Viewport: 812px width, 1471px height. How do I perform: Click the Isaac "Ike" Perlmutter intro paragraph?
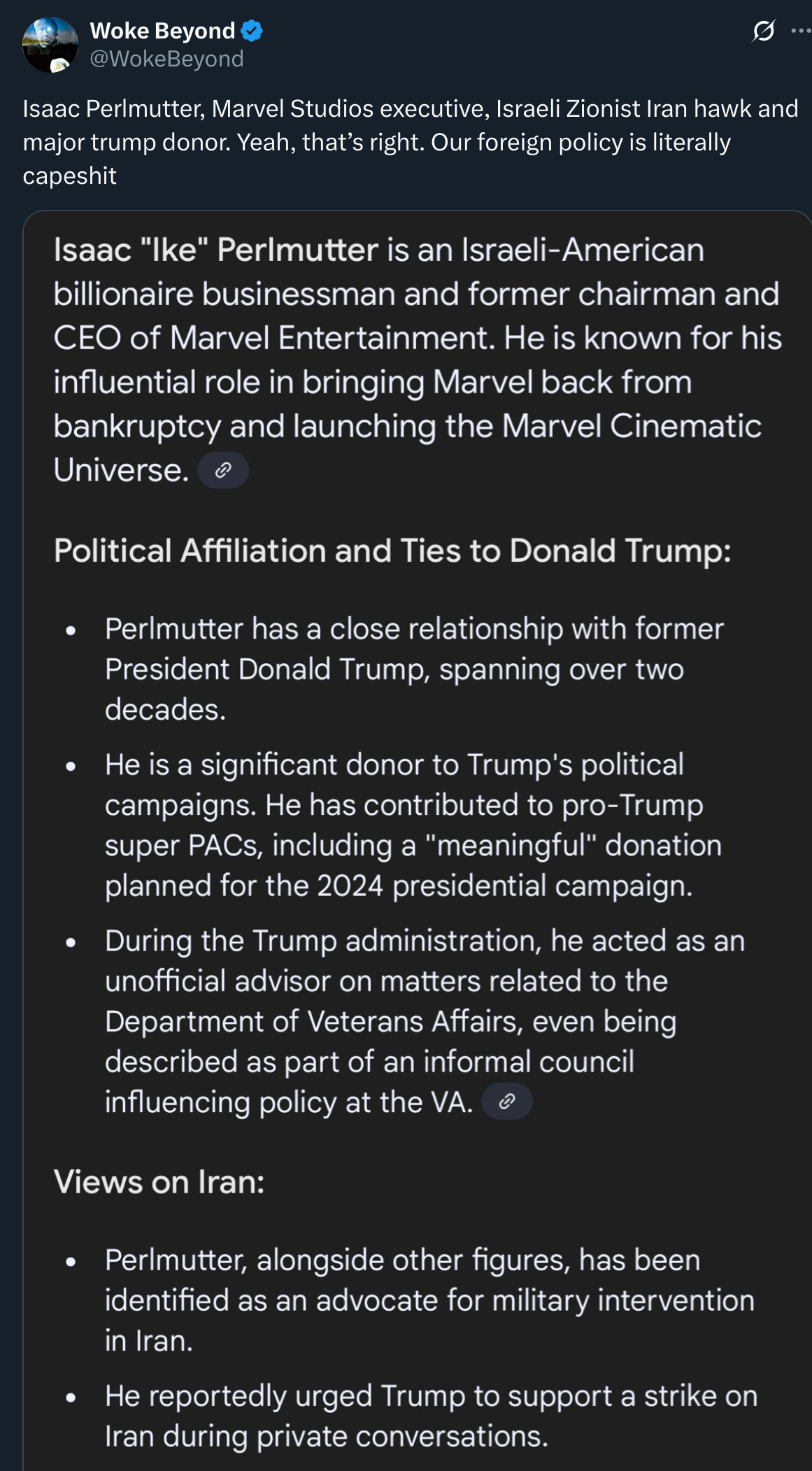coord(418,360)
